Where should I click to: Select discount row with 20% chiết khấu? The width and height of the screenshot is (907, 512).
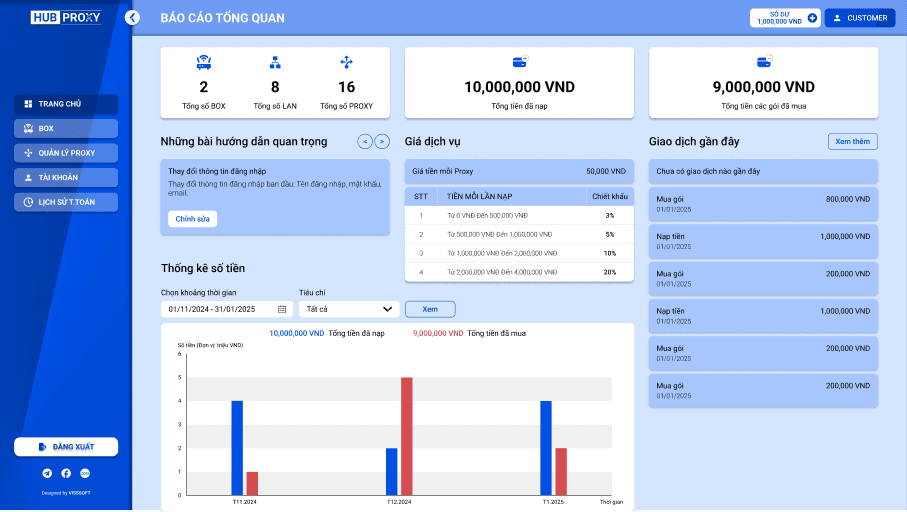point(519,272)
